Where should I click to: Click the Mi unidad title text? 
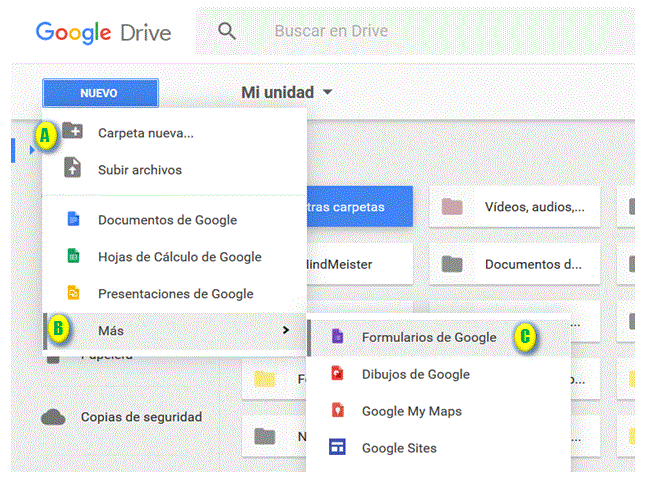(278, 92)
